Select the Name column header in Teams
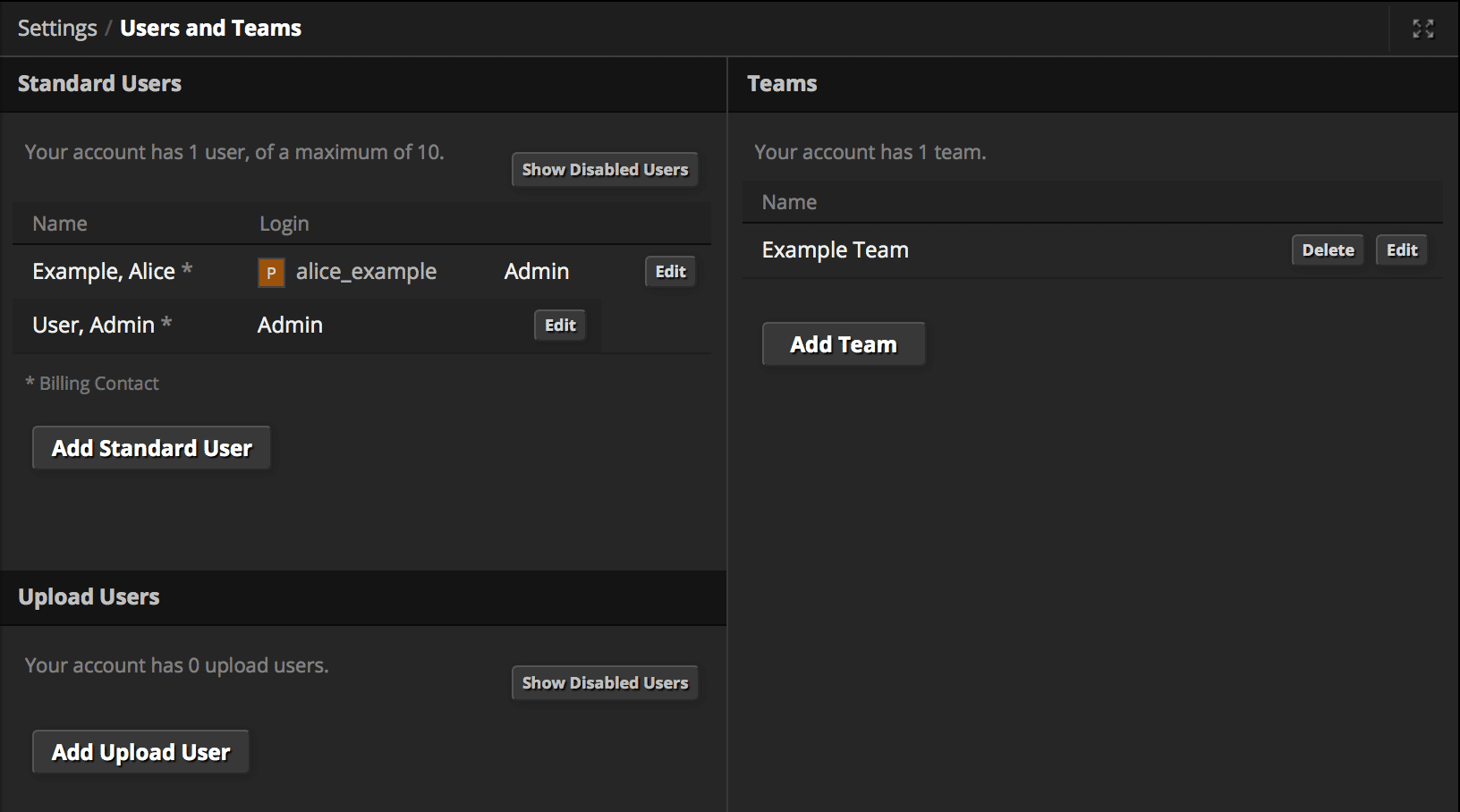 coord(789,202)
